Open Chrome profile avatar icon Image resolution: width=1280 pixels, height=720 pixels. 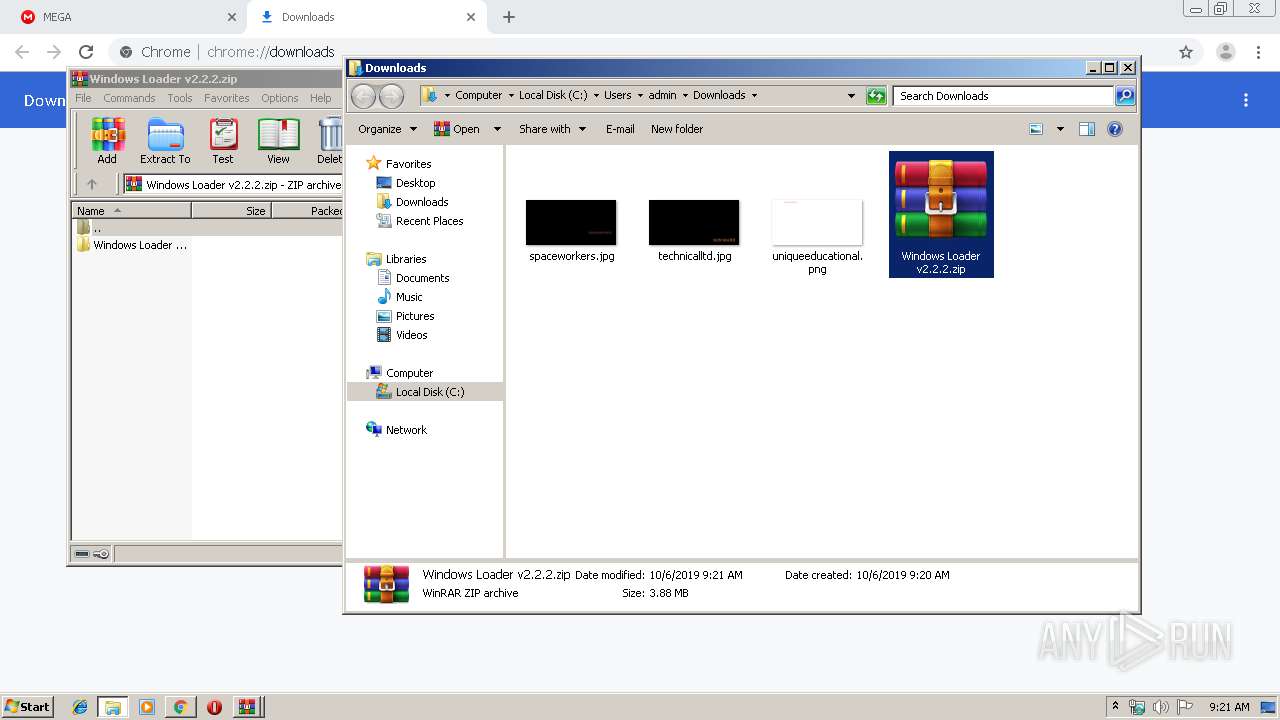click(x=1226, y=52)
